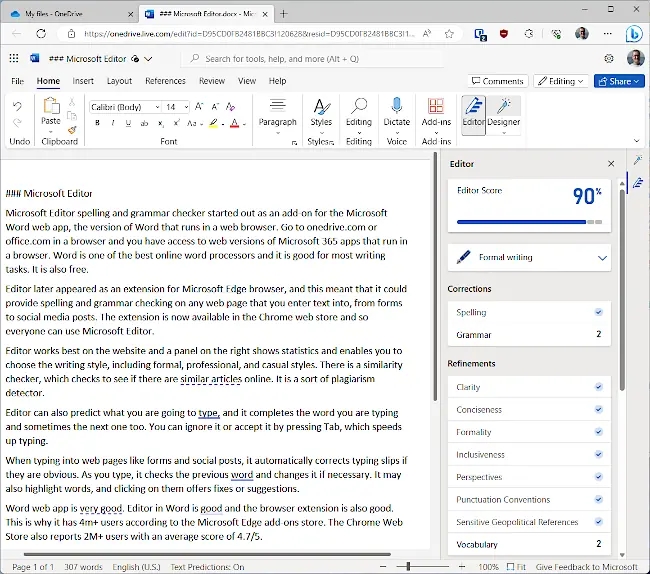Switch to the View tab
650x574 pixels.
click(x=247, y=81)
